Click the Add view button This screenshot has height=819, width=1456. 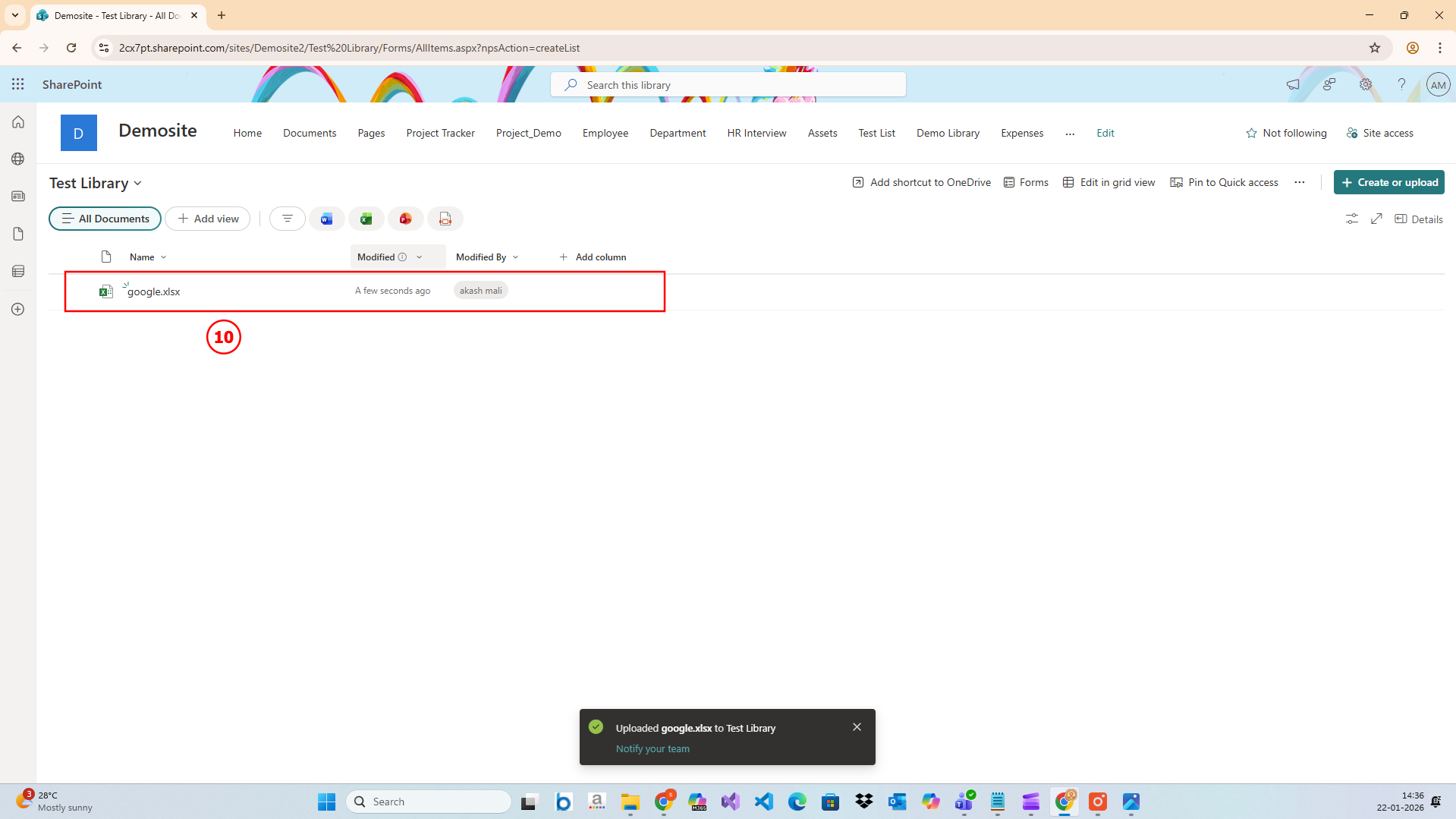point(208,219)
